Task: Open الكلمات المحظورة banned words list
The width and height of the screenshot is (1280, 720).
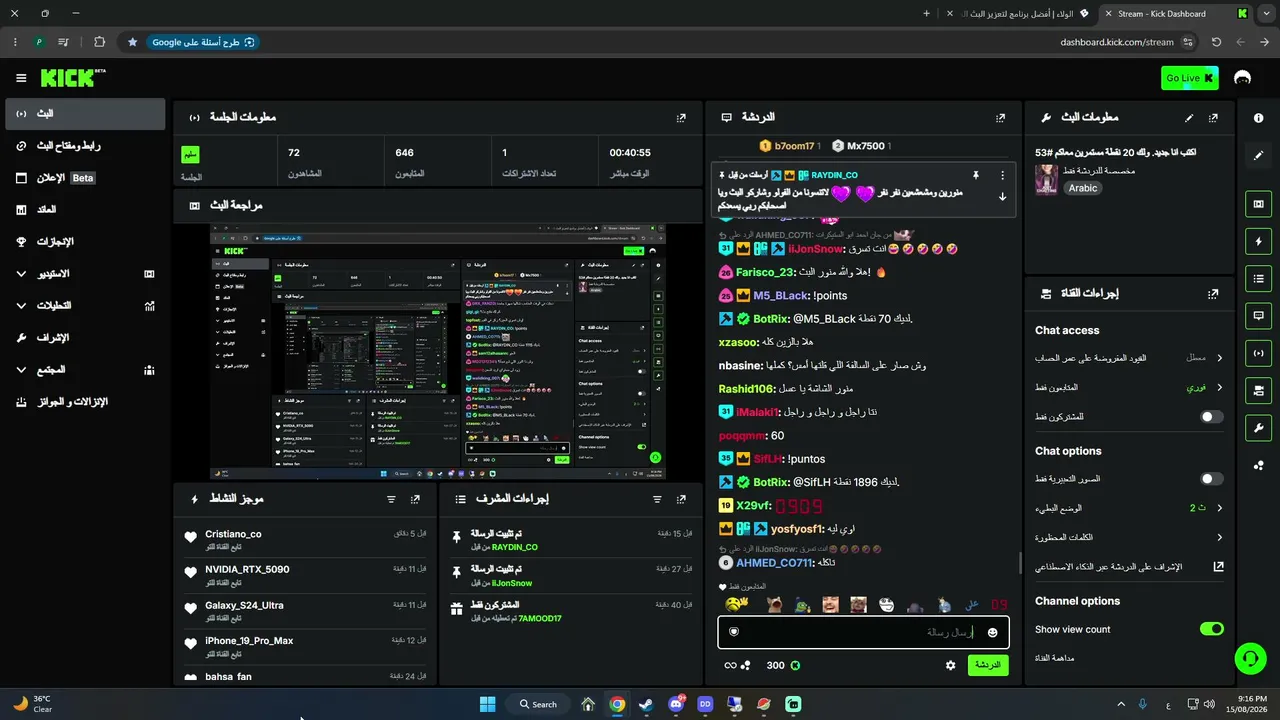Action: [x=1129, y=537]
